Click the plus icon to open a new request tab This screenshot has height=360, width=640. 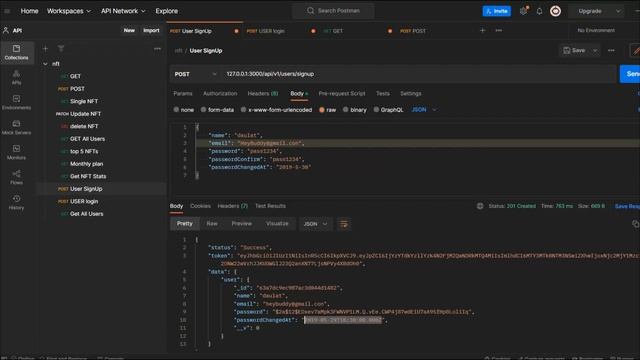[x=482, y=30]
